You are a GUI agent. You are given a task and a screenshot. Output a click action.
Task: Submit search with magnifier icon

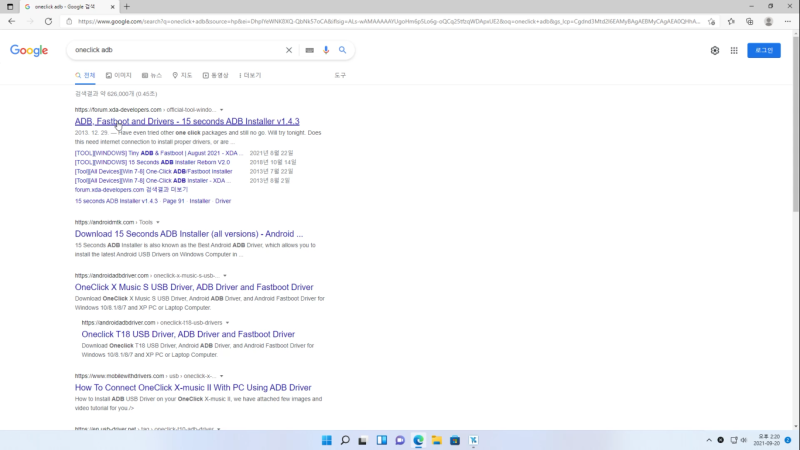pos(342,50)
